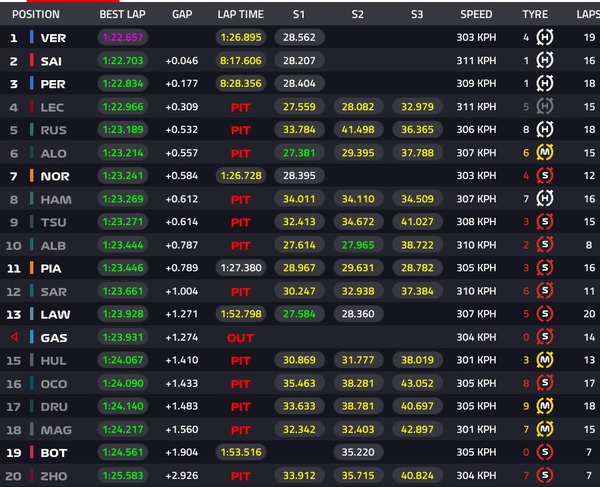Click LEC's red PIT status
This screenshot has width=600, height=487.
(241, 107)
